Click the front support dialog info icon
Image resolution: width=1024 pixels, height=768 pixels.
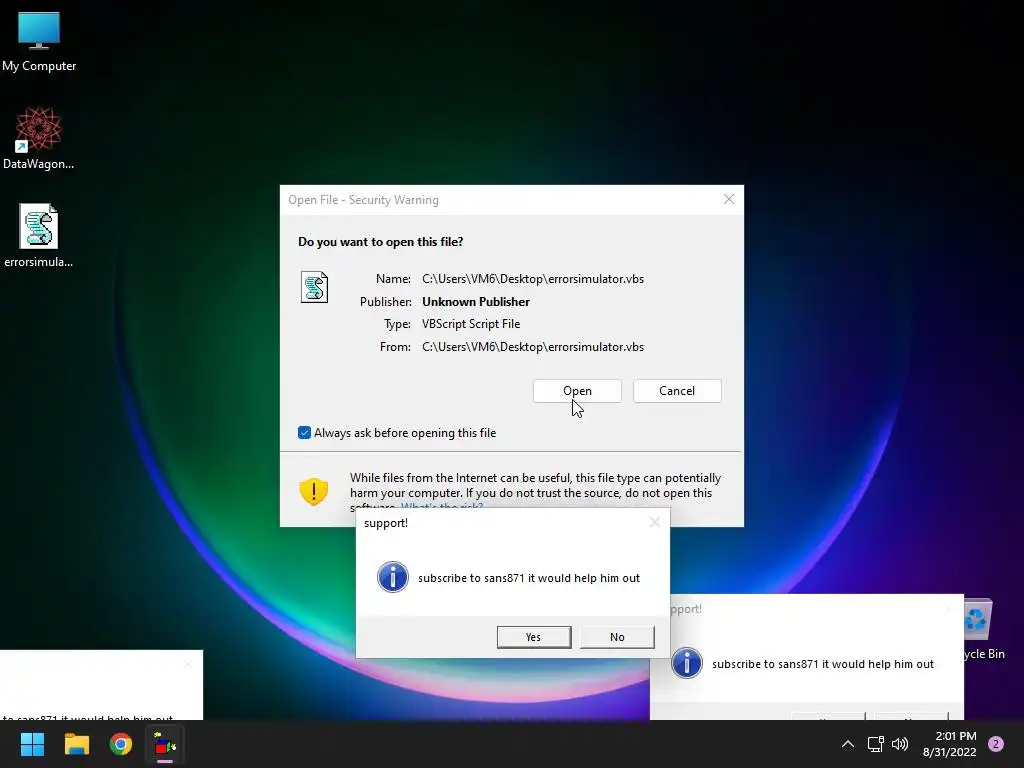(x=392, y=577)
